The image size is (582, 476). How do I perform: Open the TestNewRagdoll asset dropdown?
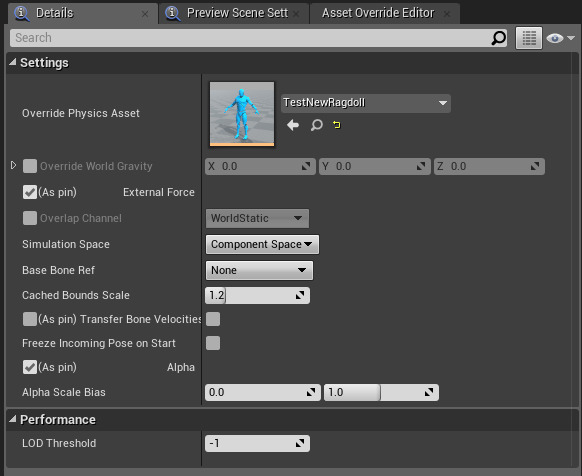366,103
